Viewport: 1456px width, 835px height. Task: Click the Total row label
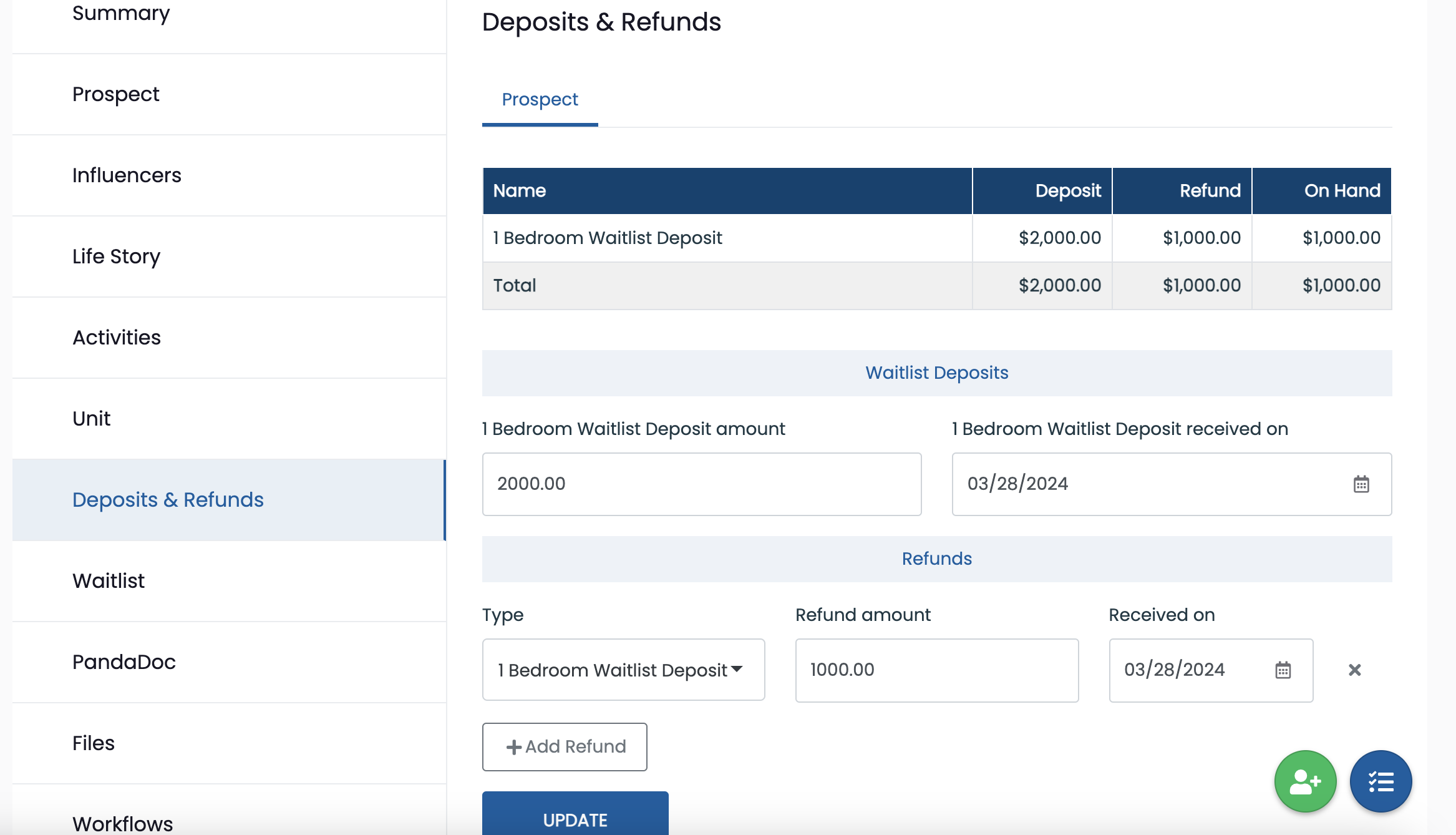click(515, 285)
